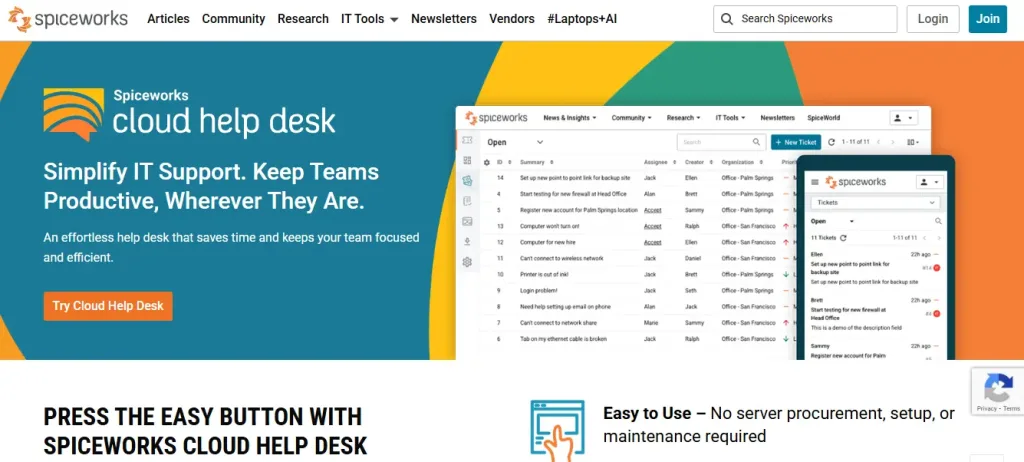This screenshot has width=1024, height=462.
Task: Open the settings gear in the preview sidebar
Action: (467, 262)
